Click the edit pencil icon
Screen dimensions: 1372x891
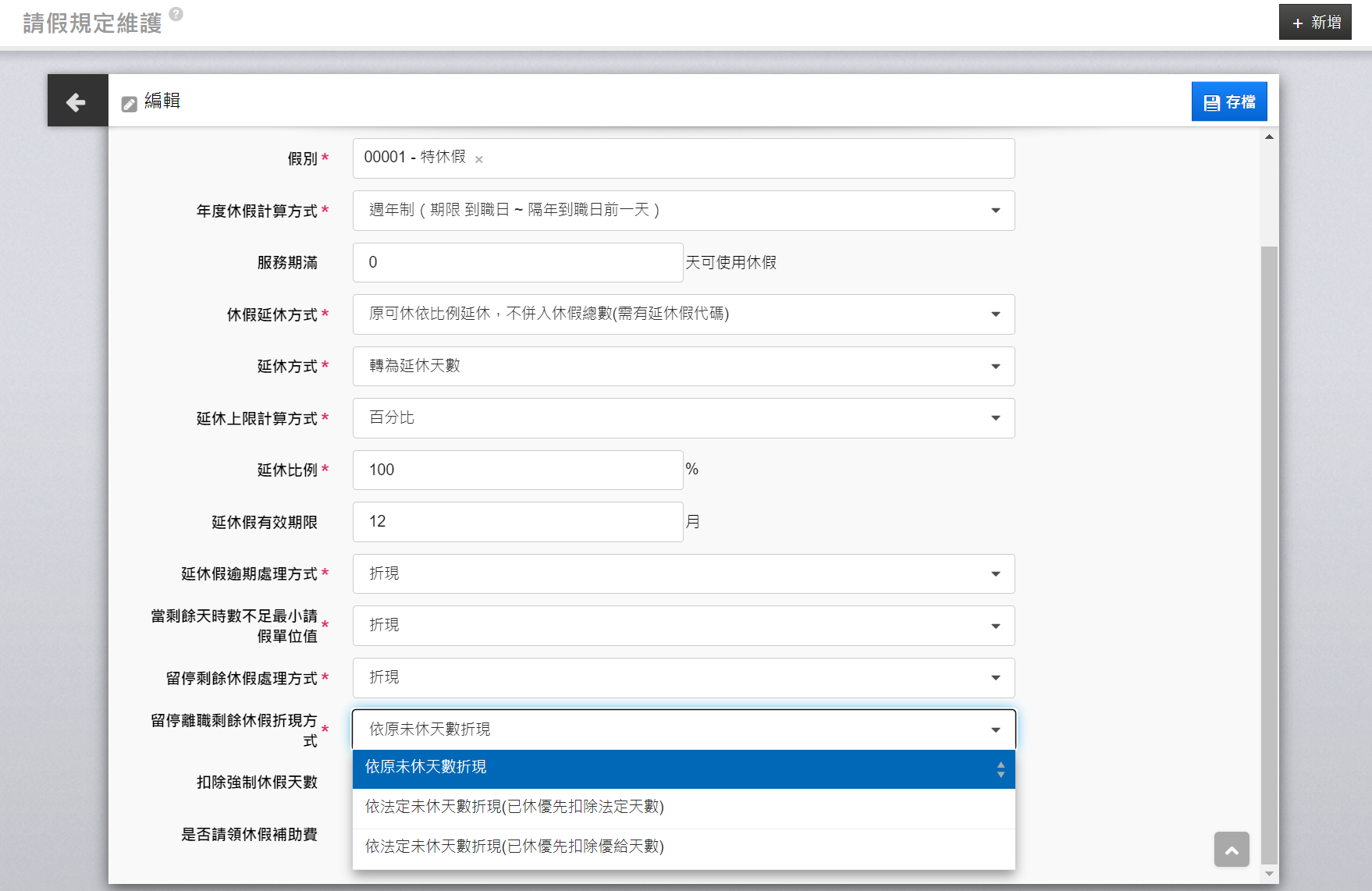pyautogui.click(x=130, y=104)
